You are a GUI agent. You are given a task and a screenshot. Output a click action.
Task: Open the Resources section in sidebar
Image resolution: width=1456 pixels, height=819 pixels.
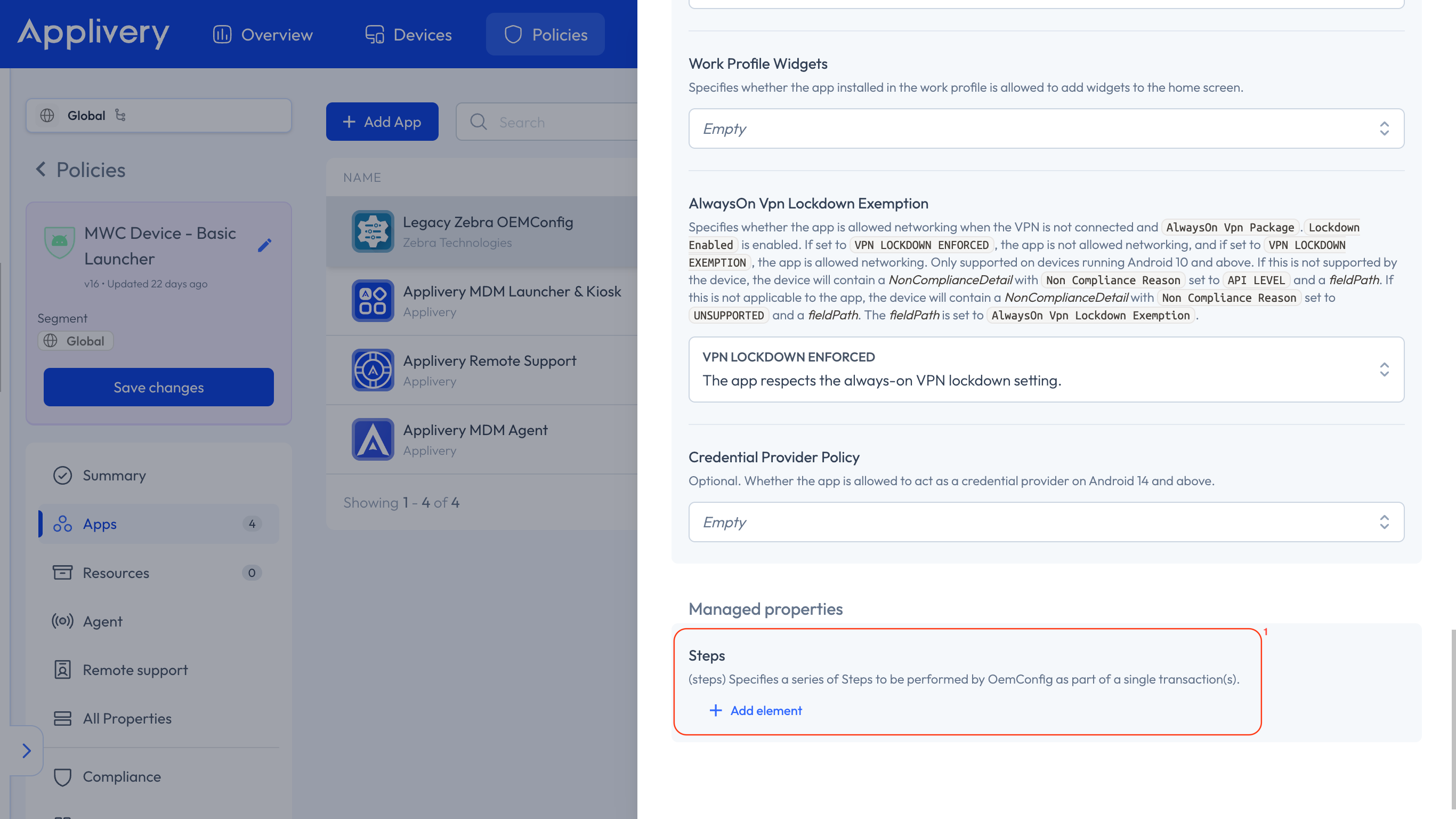point(116,573)
